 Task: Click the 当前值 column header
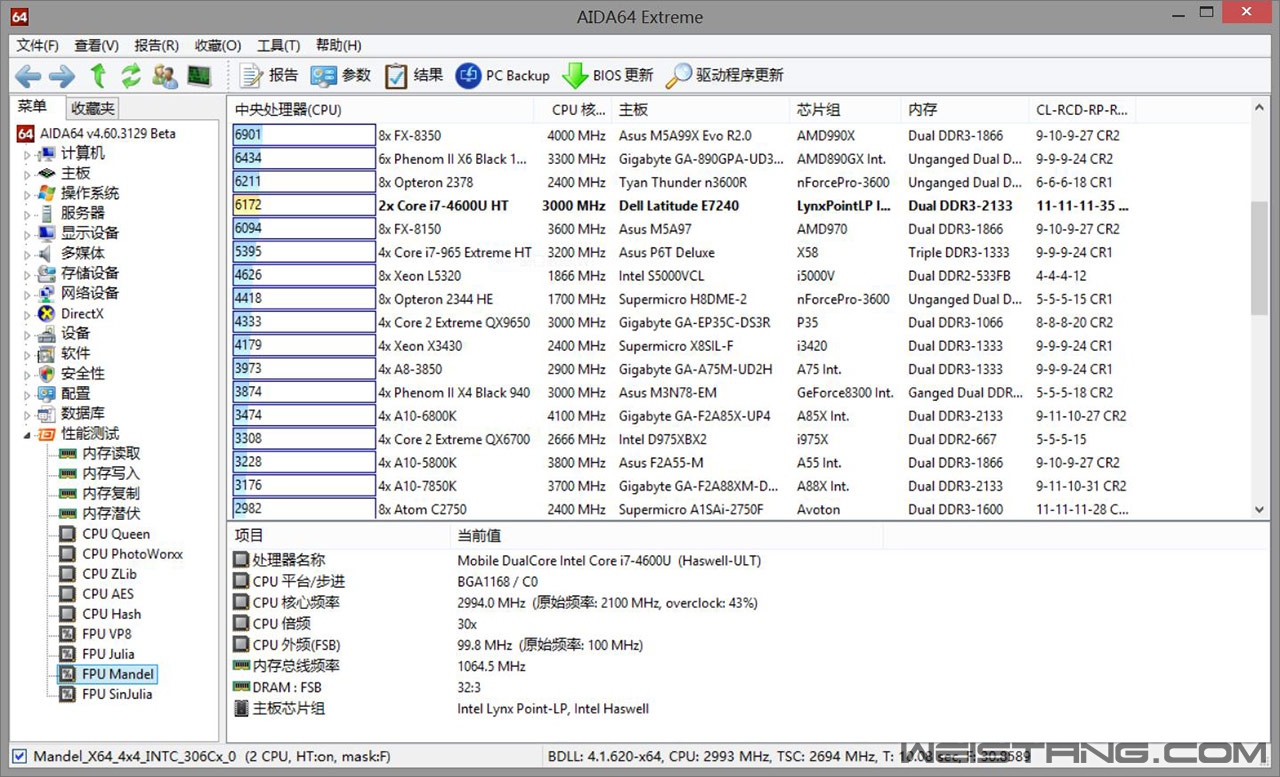tap(667, 536)
